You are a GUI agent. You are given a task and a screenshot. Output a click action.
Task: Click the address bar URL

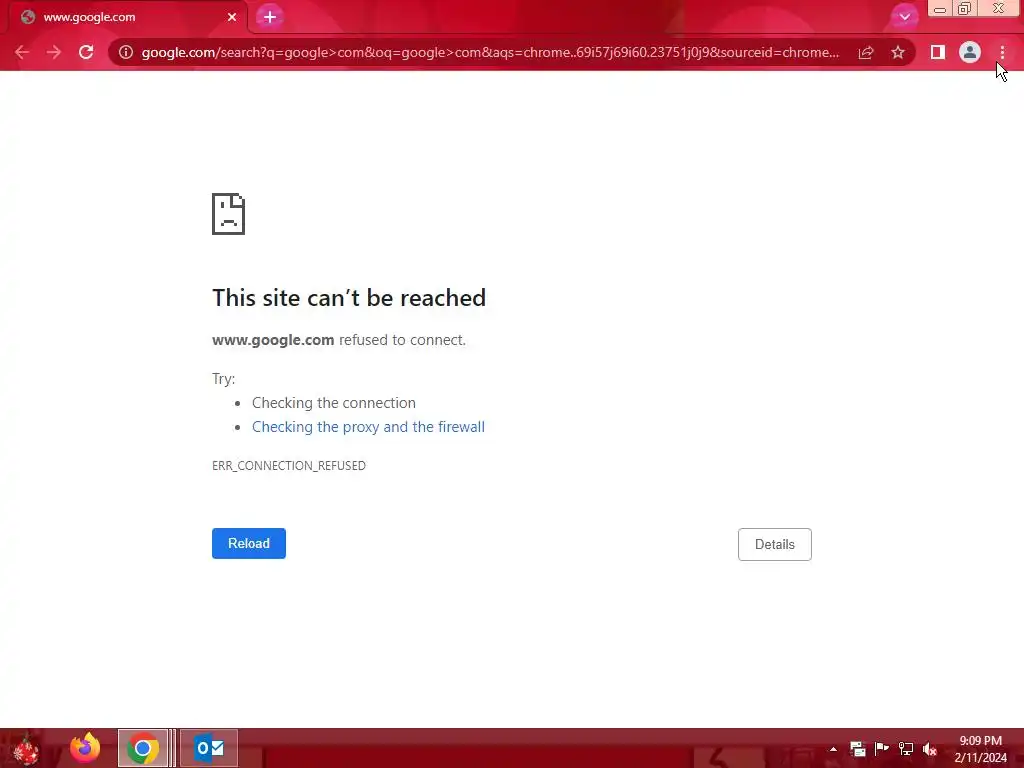click(x=490, y=52)
